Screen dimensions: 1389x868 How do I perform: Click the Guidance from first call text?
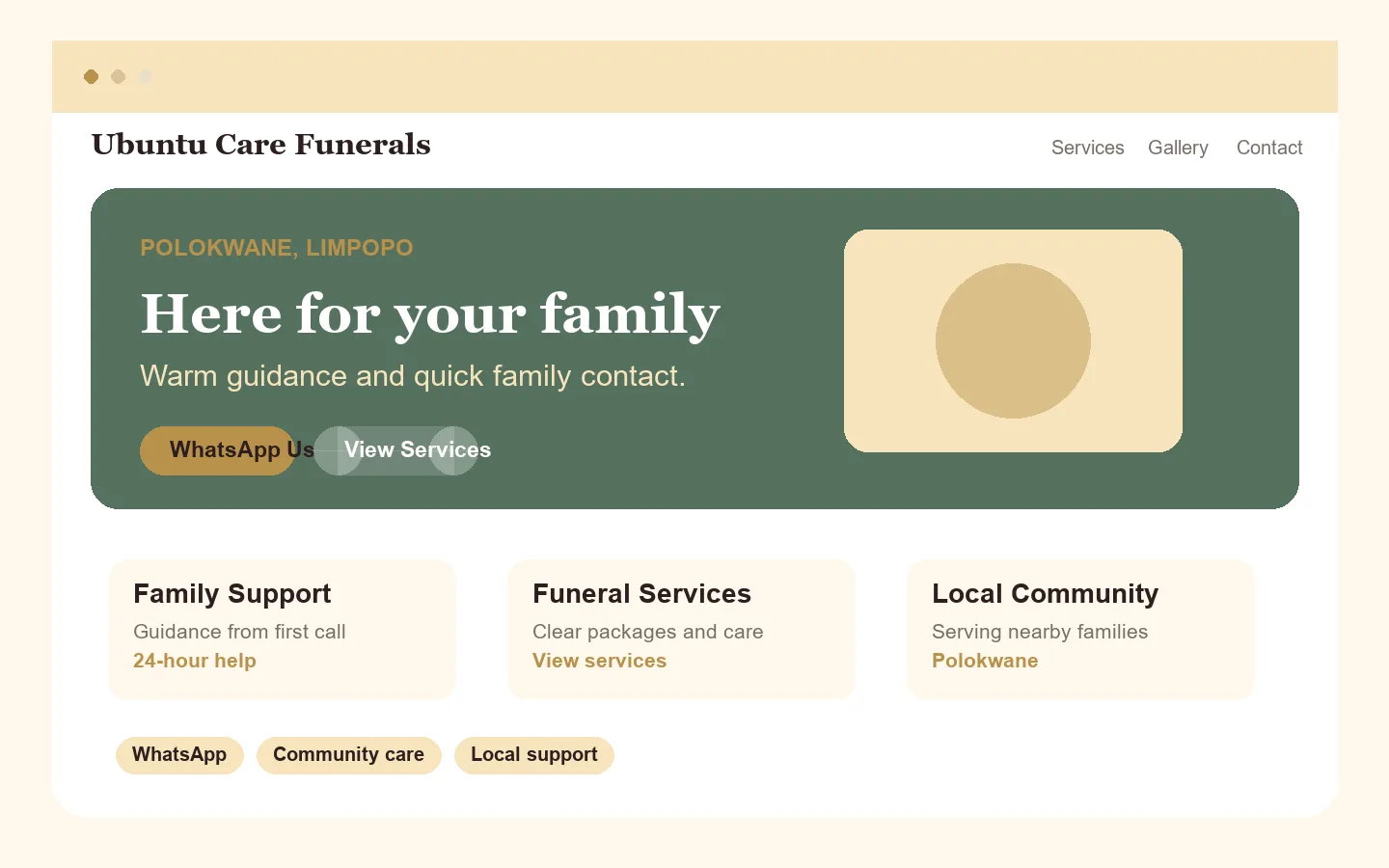pos(239,632)
